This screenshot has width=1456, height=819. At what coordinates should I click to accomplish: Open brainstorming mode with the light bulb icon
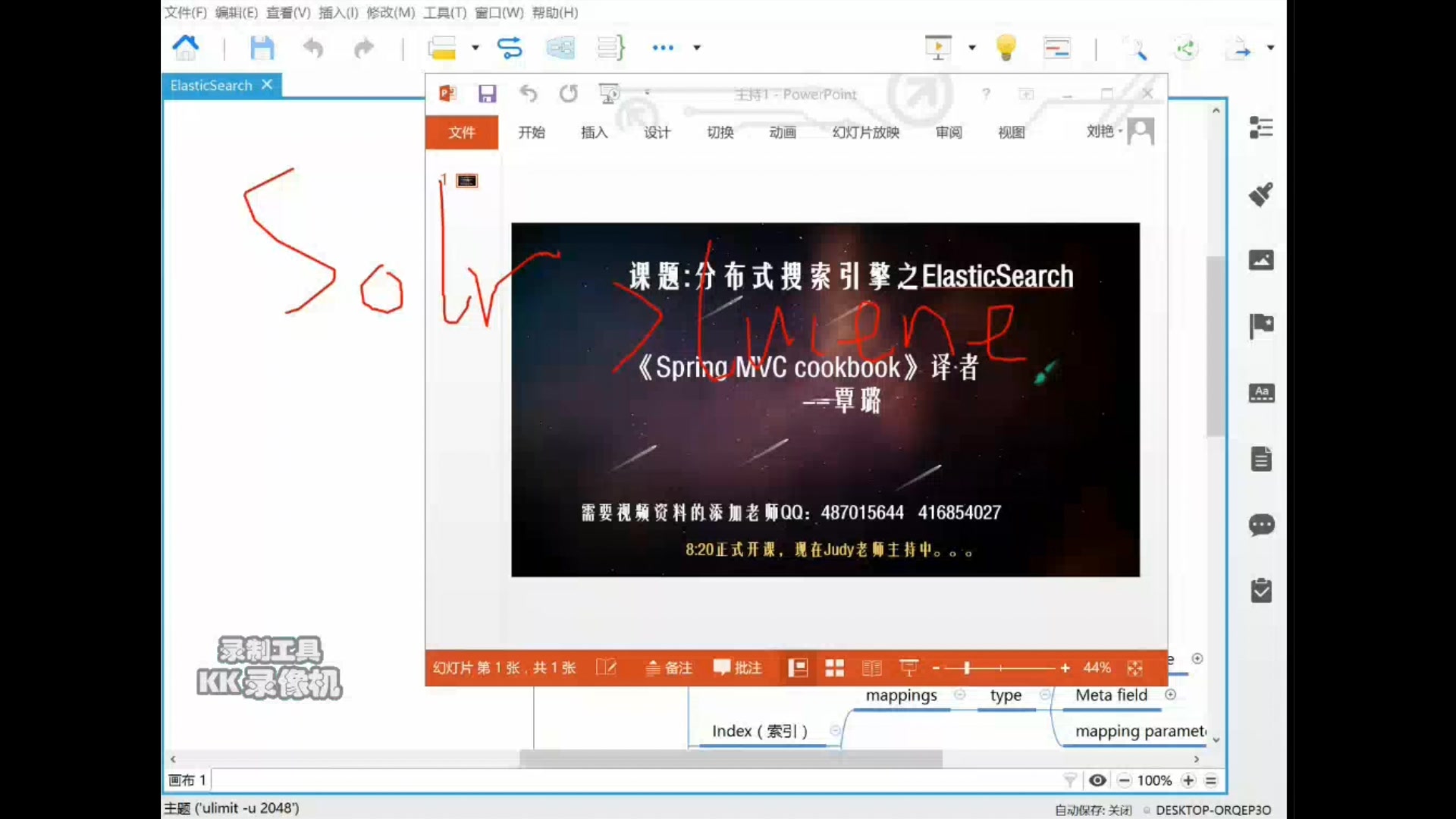point(1006,48)
